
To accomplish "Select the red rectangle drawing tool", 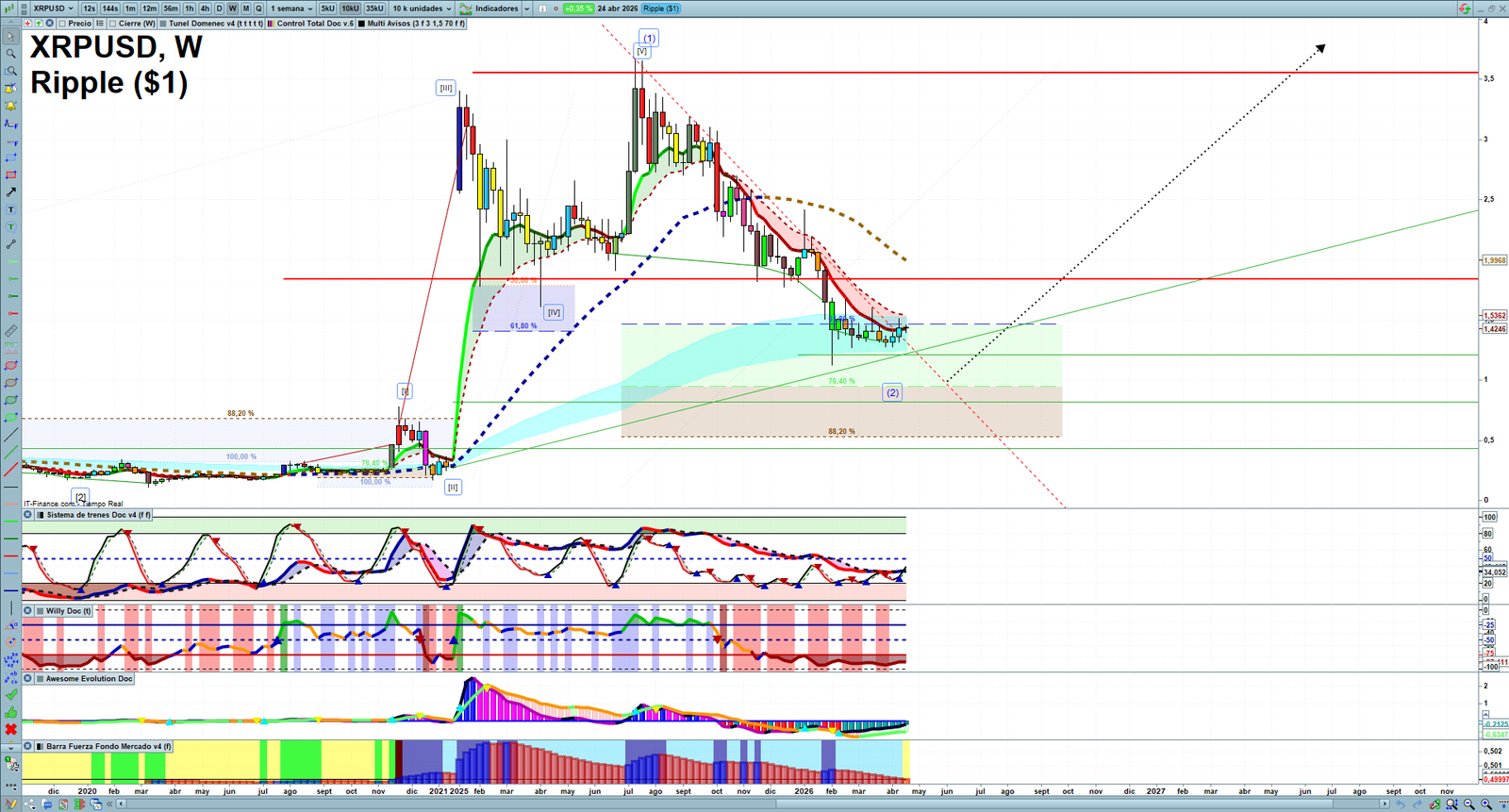I will 11,175.
